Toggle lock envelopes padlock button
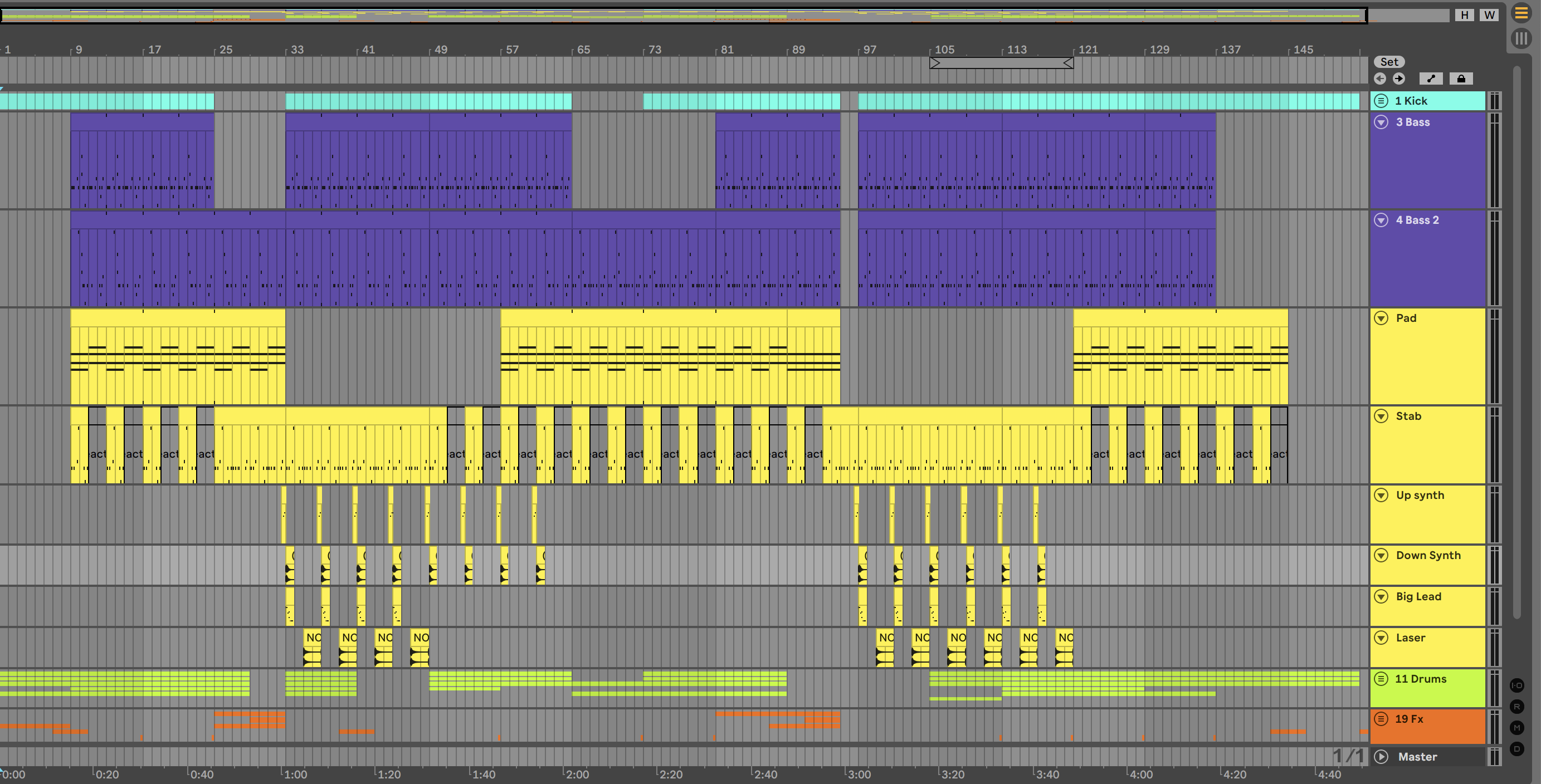This screenshot has height=784, width=1541. (1461, 79)
